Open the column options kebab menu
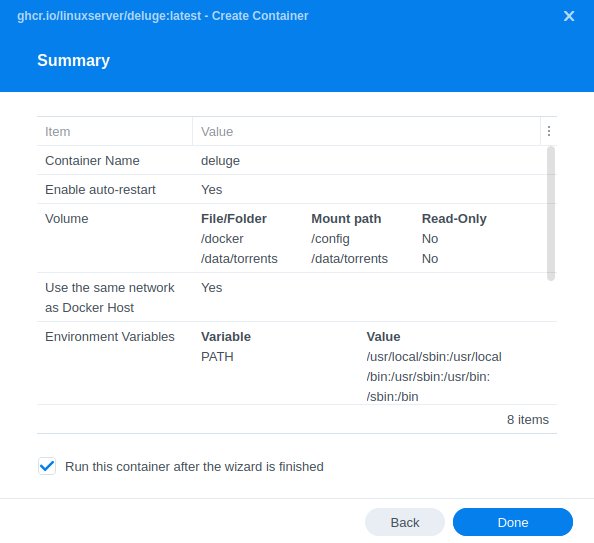 point(549,131)
